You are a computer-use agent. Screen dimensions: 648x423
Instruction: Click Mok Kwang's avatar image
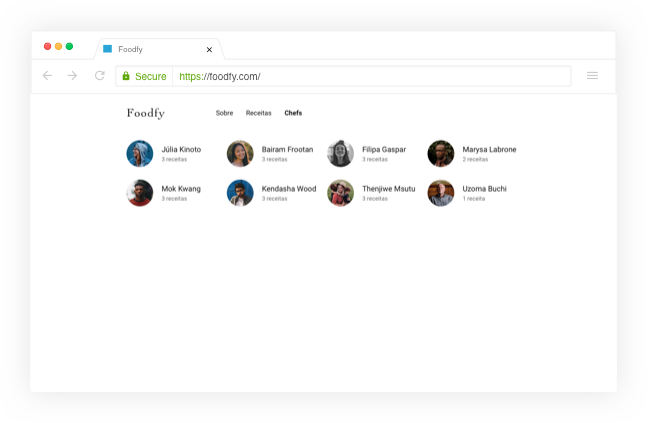click(140, 193)
